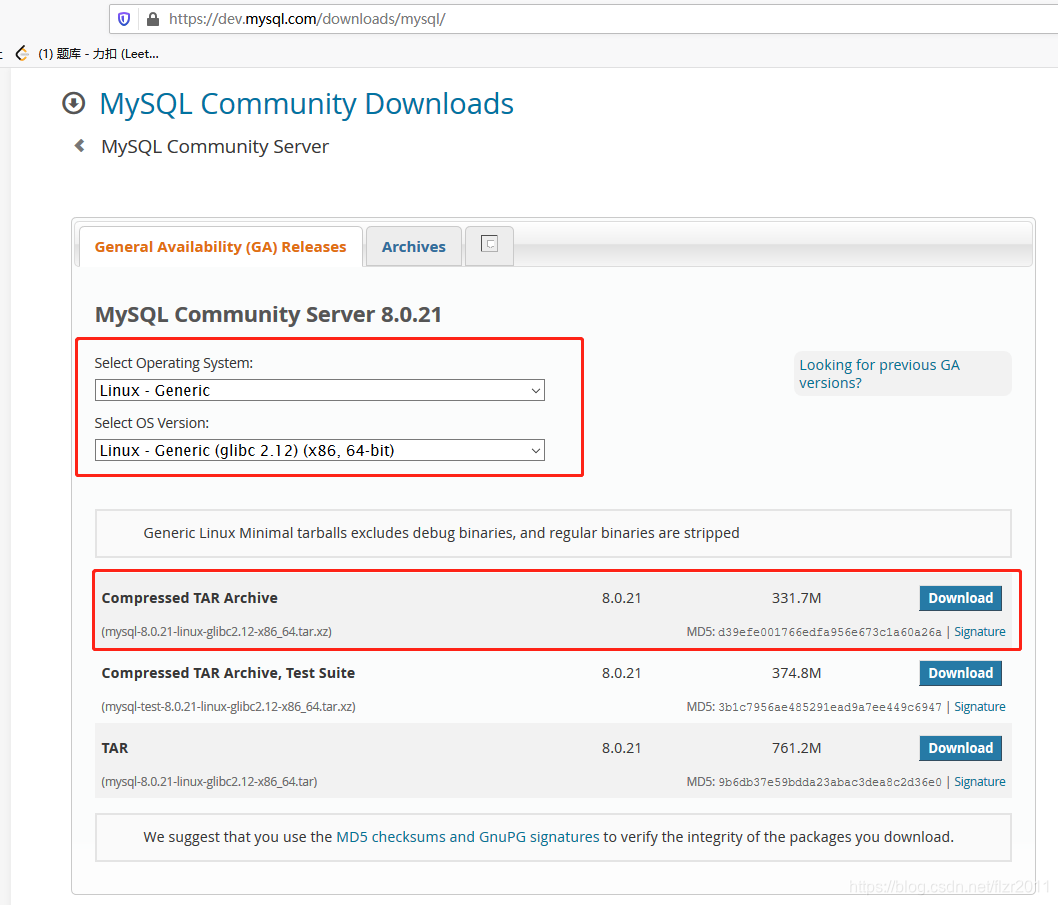Click the MySQL Community Server breadcrumb text
The image size is (1058, 905).
coord(215,146)
